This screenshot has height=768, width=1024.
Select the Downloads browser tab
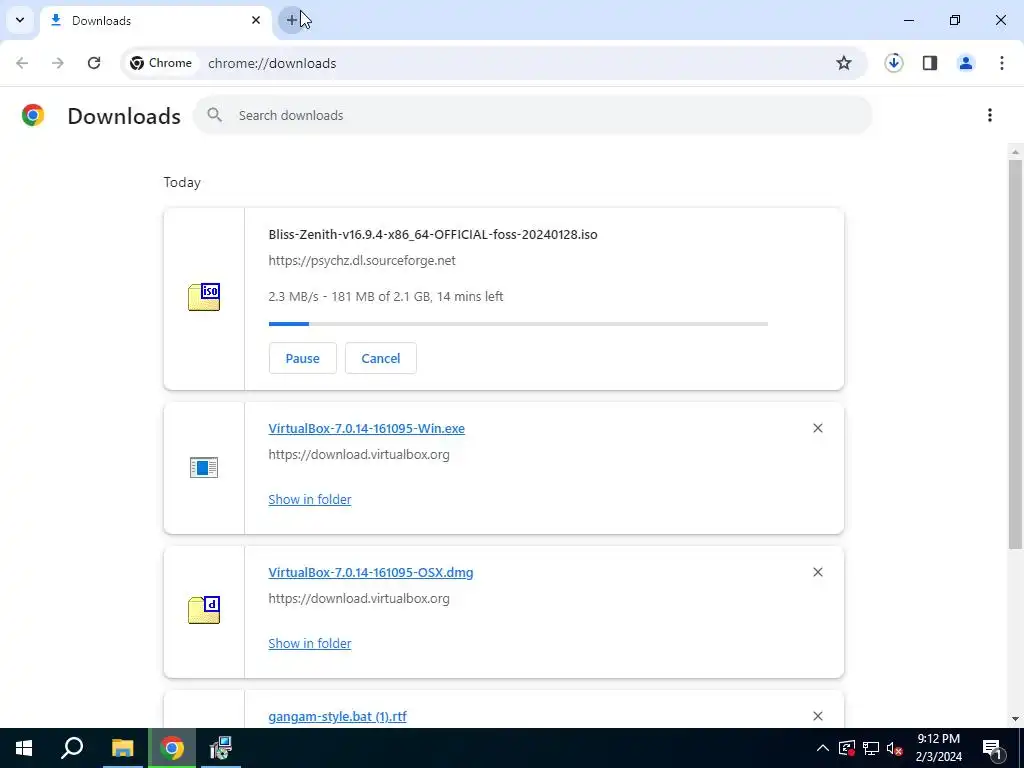coord(155,21)
